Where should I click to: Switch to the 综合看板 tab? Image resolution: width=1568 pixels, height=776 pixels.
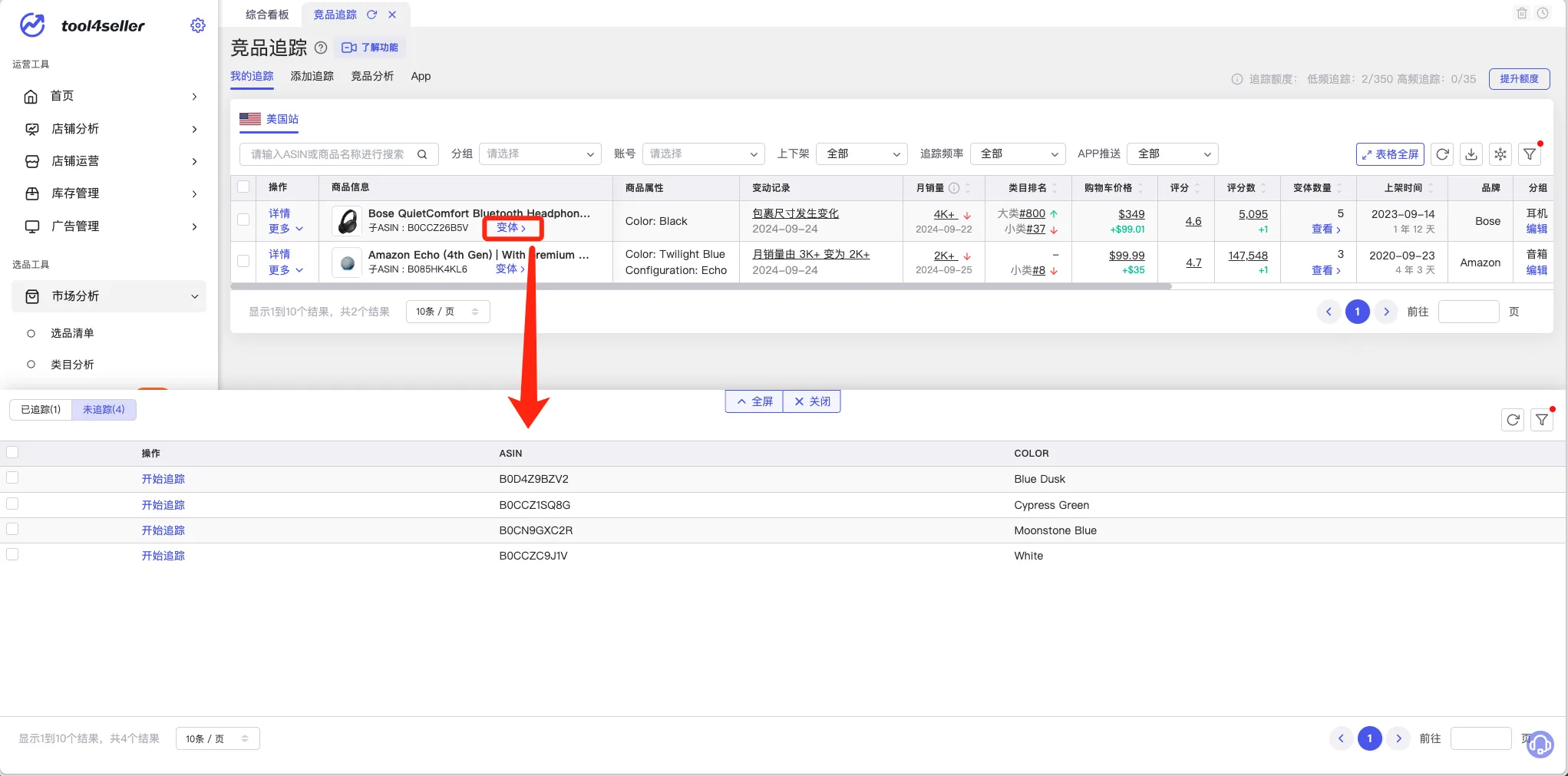267,15
